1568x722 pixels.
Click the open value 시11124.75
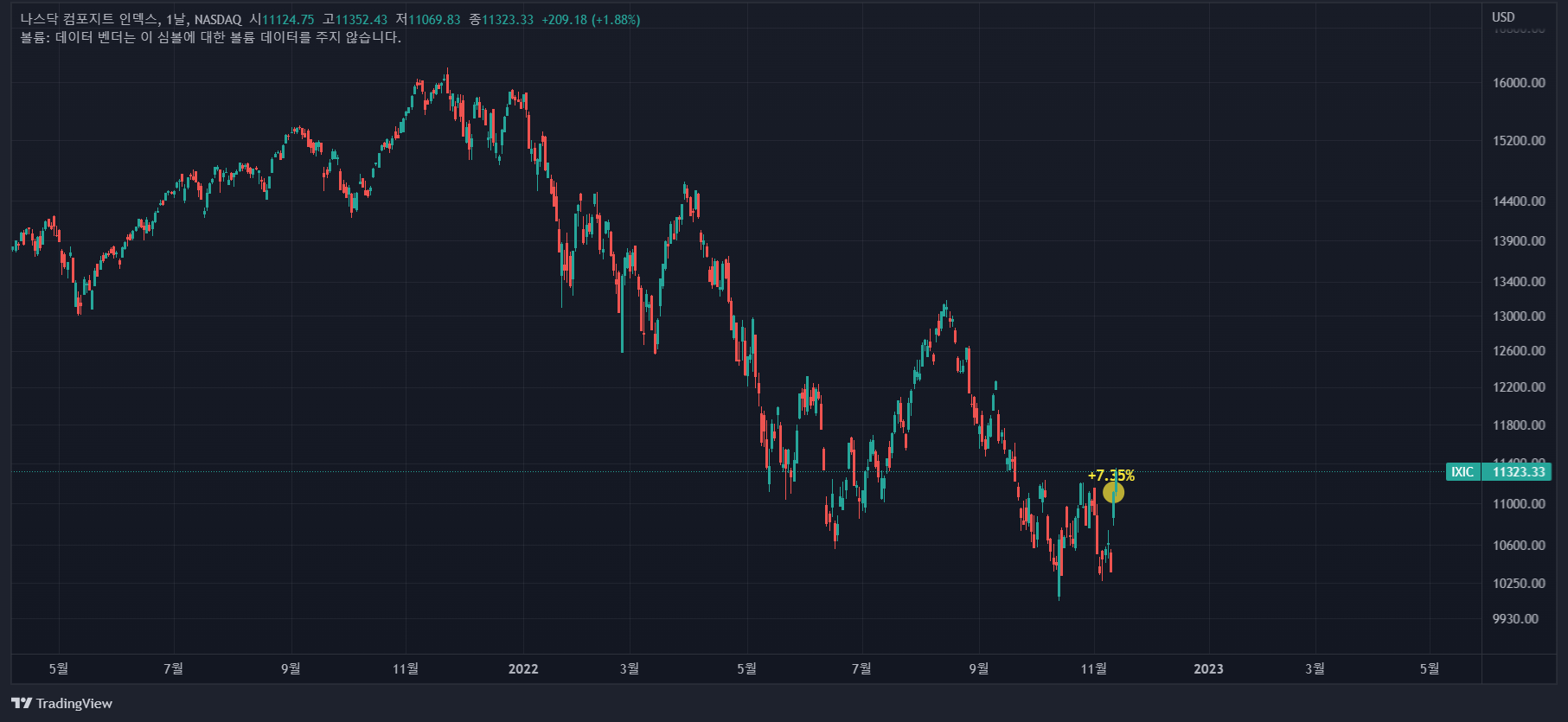[x=282, y=19]
